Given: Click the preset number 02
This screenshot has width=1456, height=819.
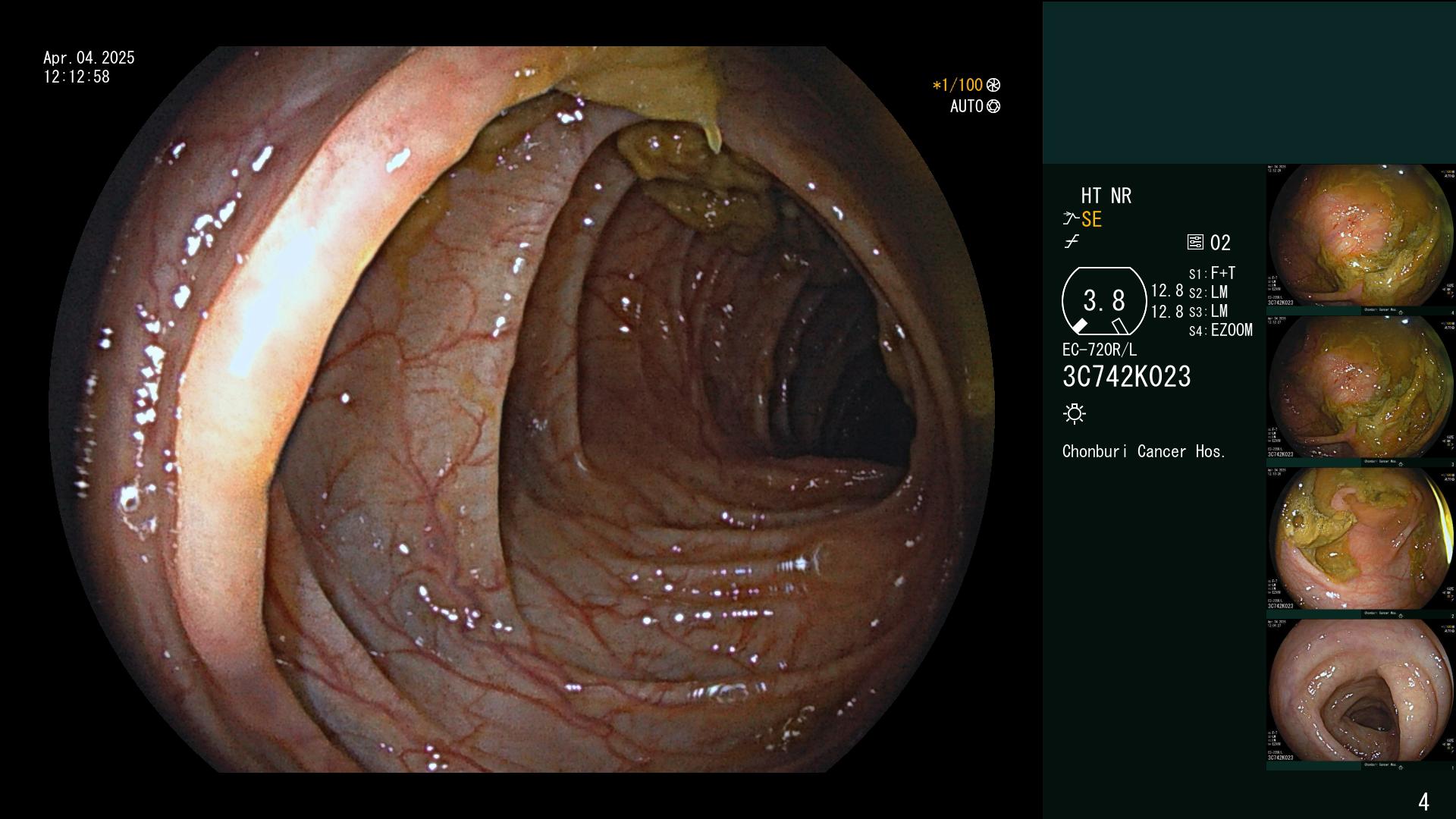Looking at the screenshot, I should [1220, 243].
